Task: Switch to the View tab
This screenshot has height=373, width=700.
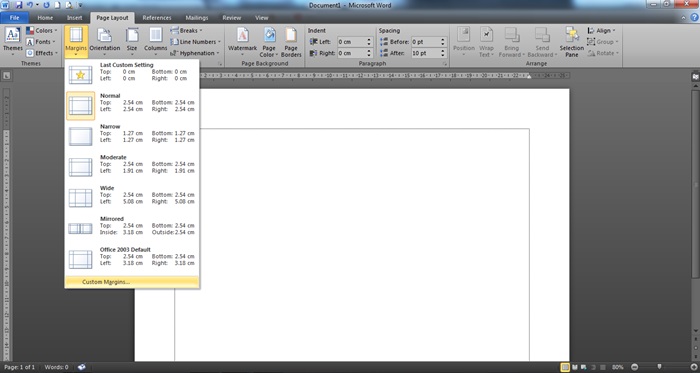Action: click(x=262, y=18)
